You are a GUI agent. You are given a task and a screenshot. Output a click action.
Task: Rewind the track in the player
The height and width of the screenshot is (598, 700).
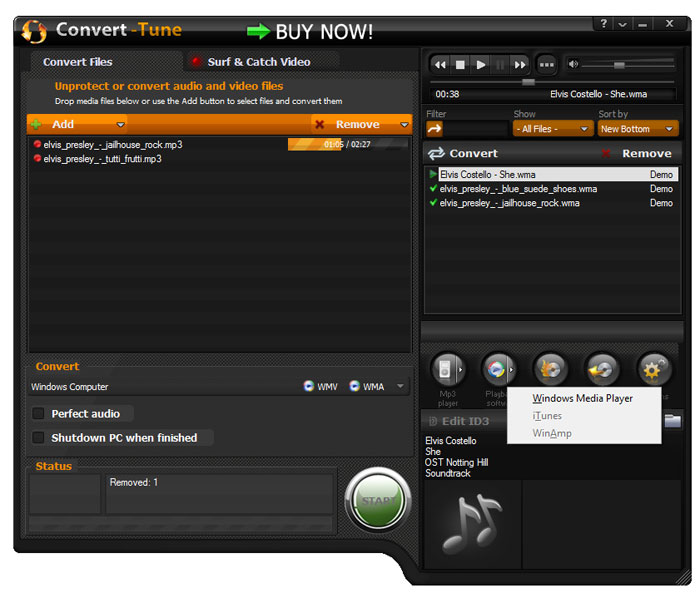(440, 65)
